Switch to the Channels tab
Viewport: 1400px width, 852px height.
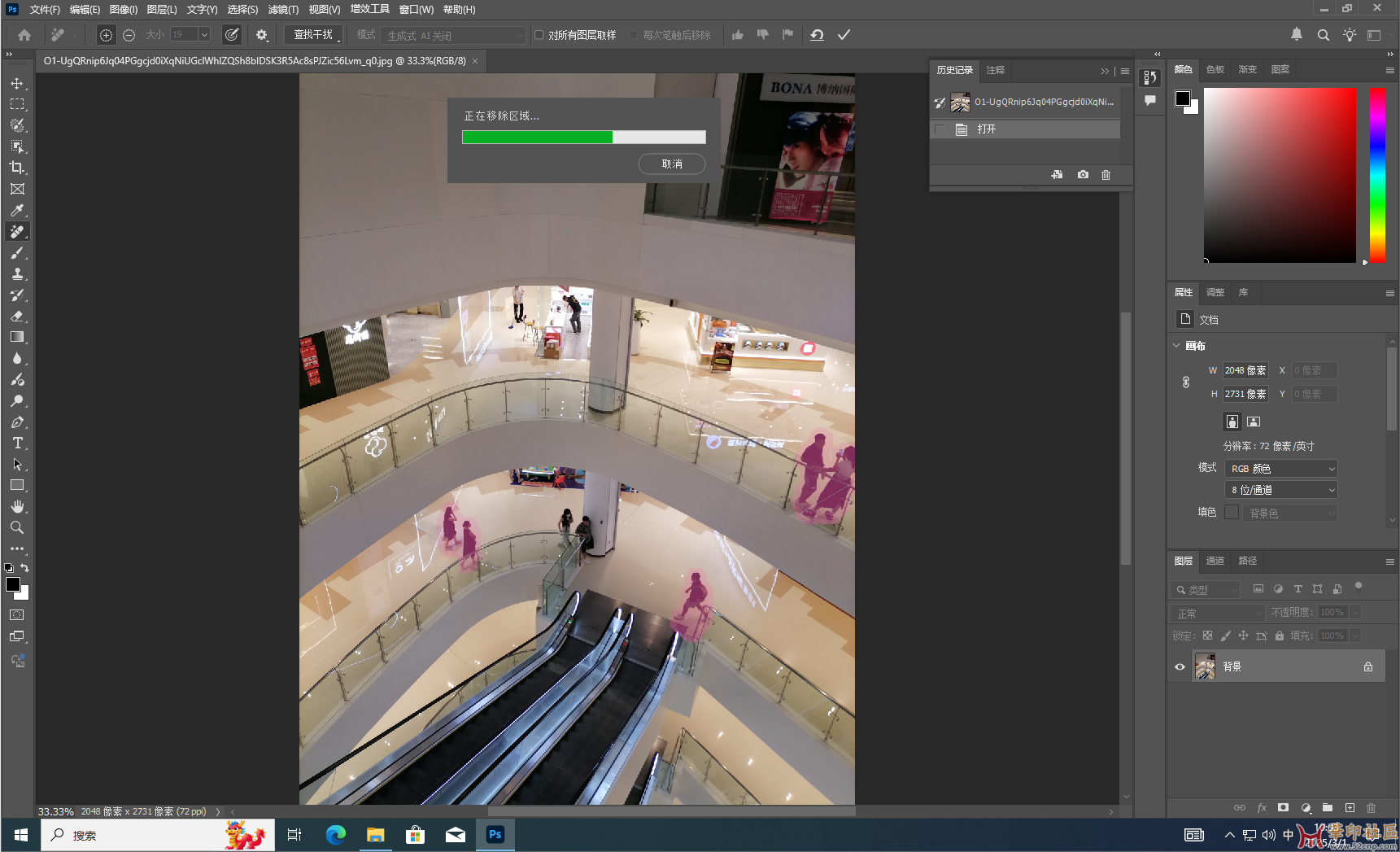(x=1215, y=561)
